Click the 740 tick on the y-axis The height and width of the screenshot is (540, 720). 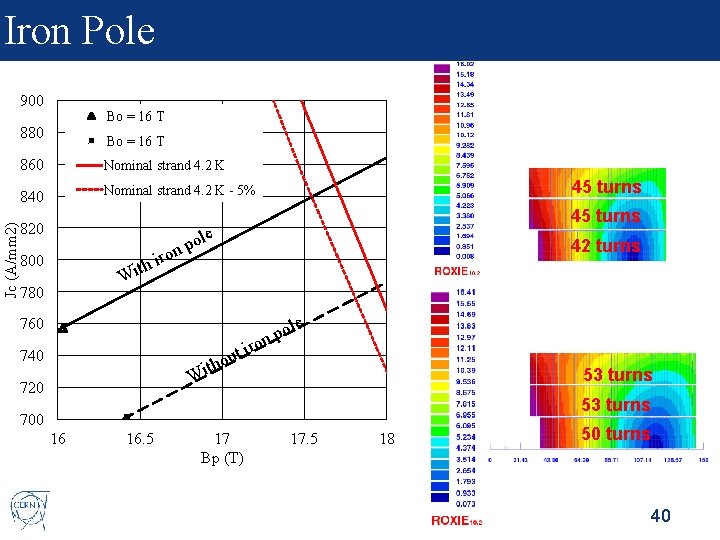tap(32, 355)
